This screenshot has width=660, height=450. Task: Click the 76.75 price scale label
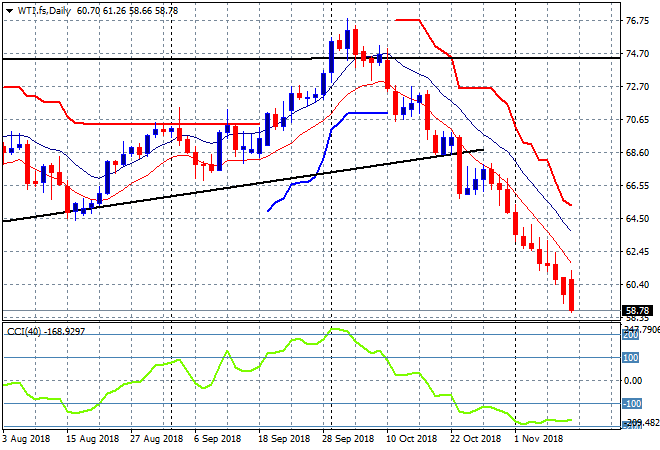coord(637,21)
